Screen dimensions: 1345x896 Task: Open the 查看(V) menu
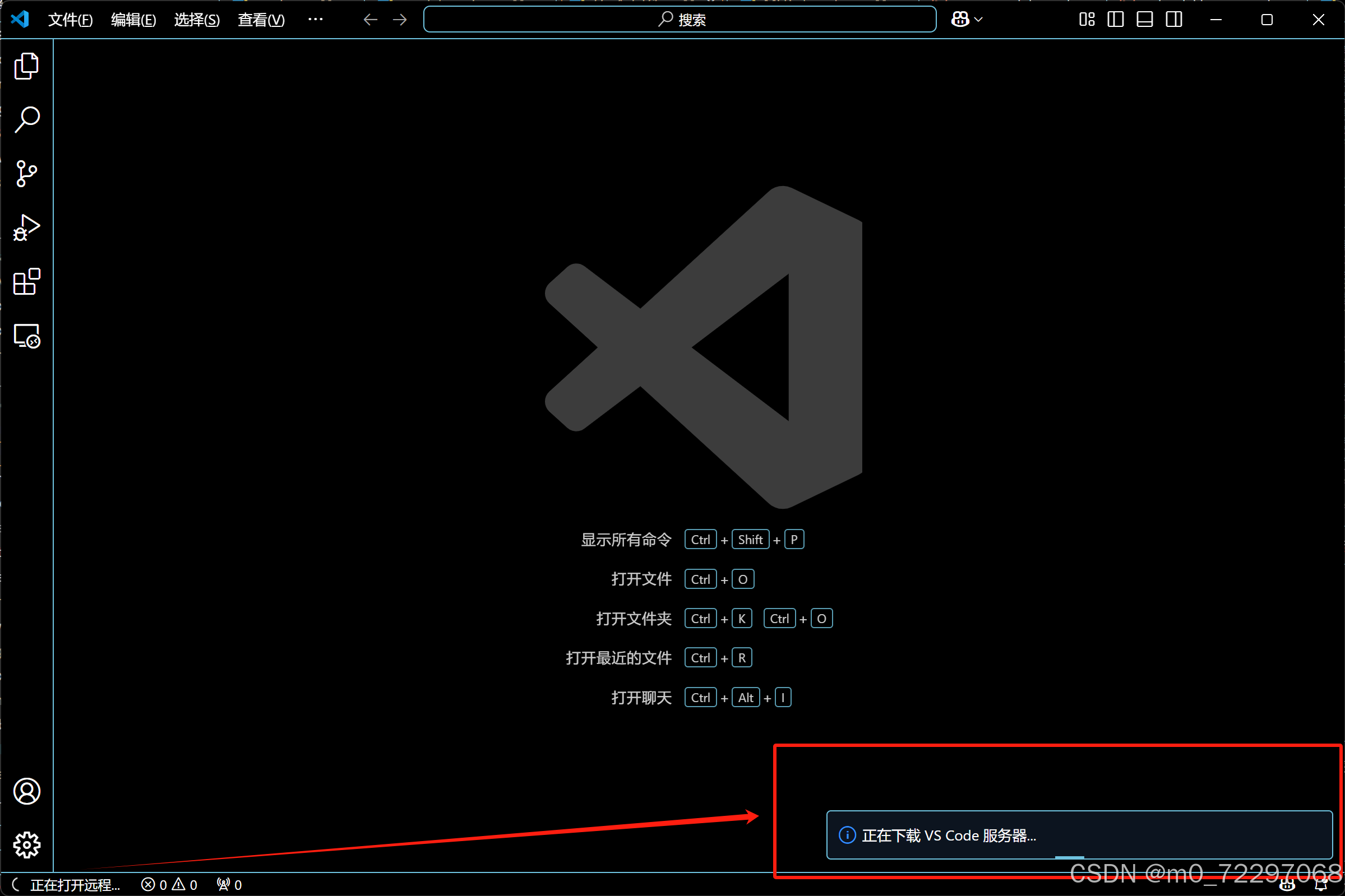coord(261,20)
